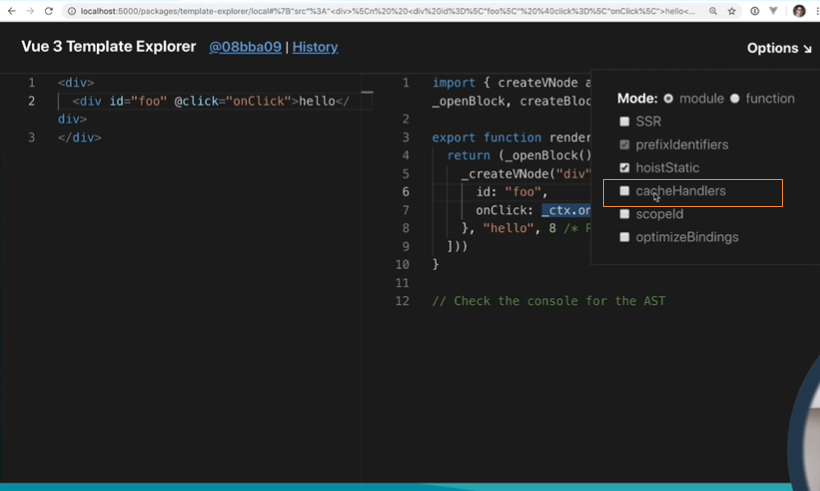Go back with the browser back arrow
Viewport: 820px width, 491px height.
[12, 11]
